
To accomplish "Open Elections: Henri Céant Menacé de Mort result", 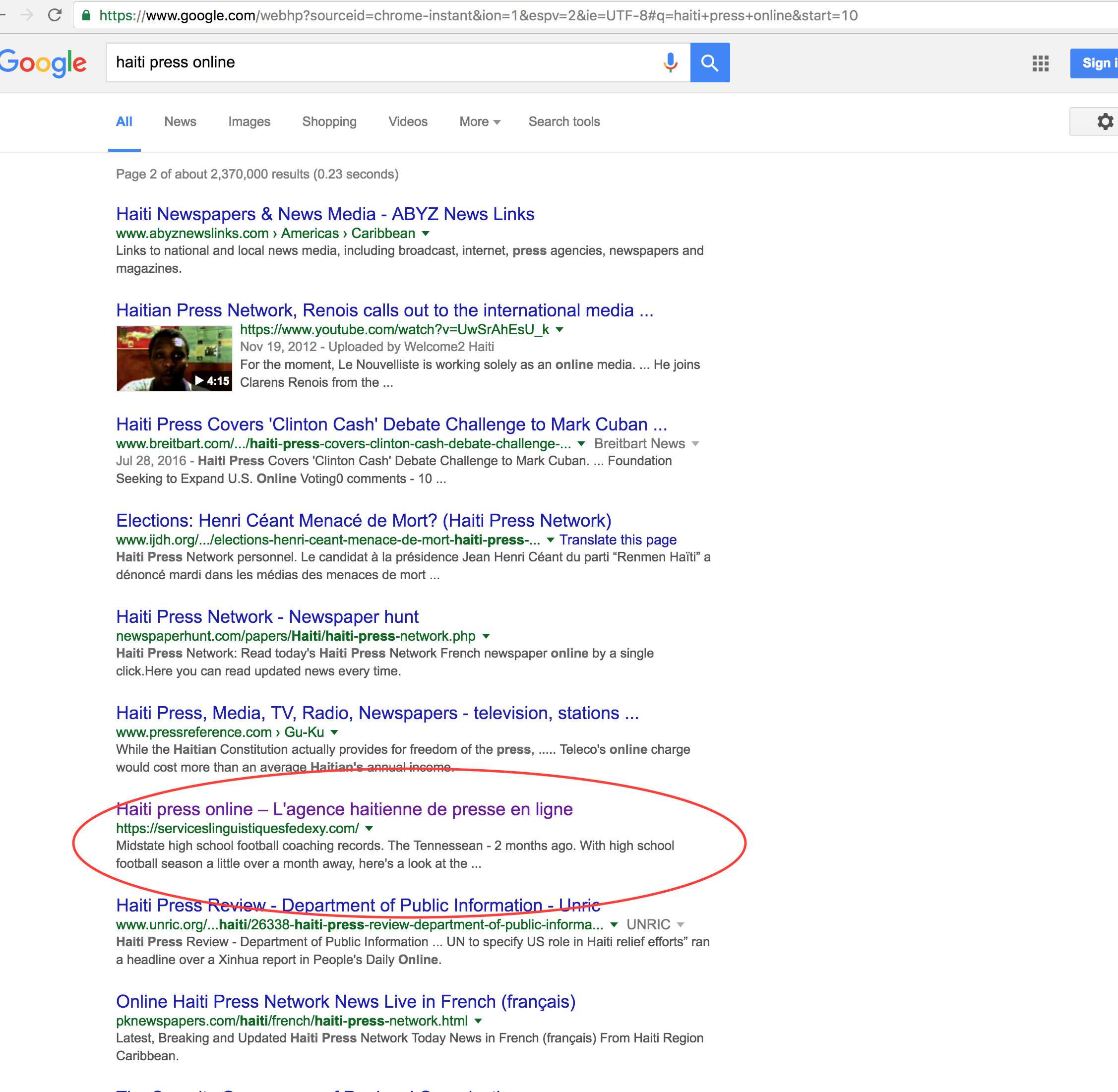I will [x=364, y=521].
